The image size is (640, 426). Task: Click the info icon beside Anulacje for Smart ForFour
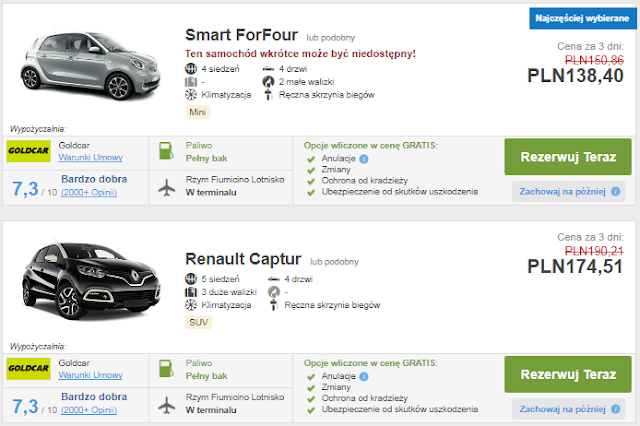364,158
